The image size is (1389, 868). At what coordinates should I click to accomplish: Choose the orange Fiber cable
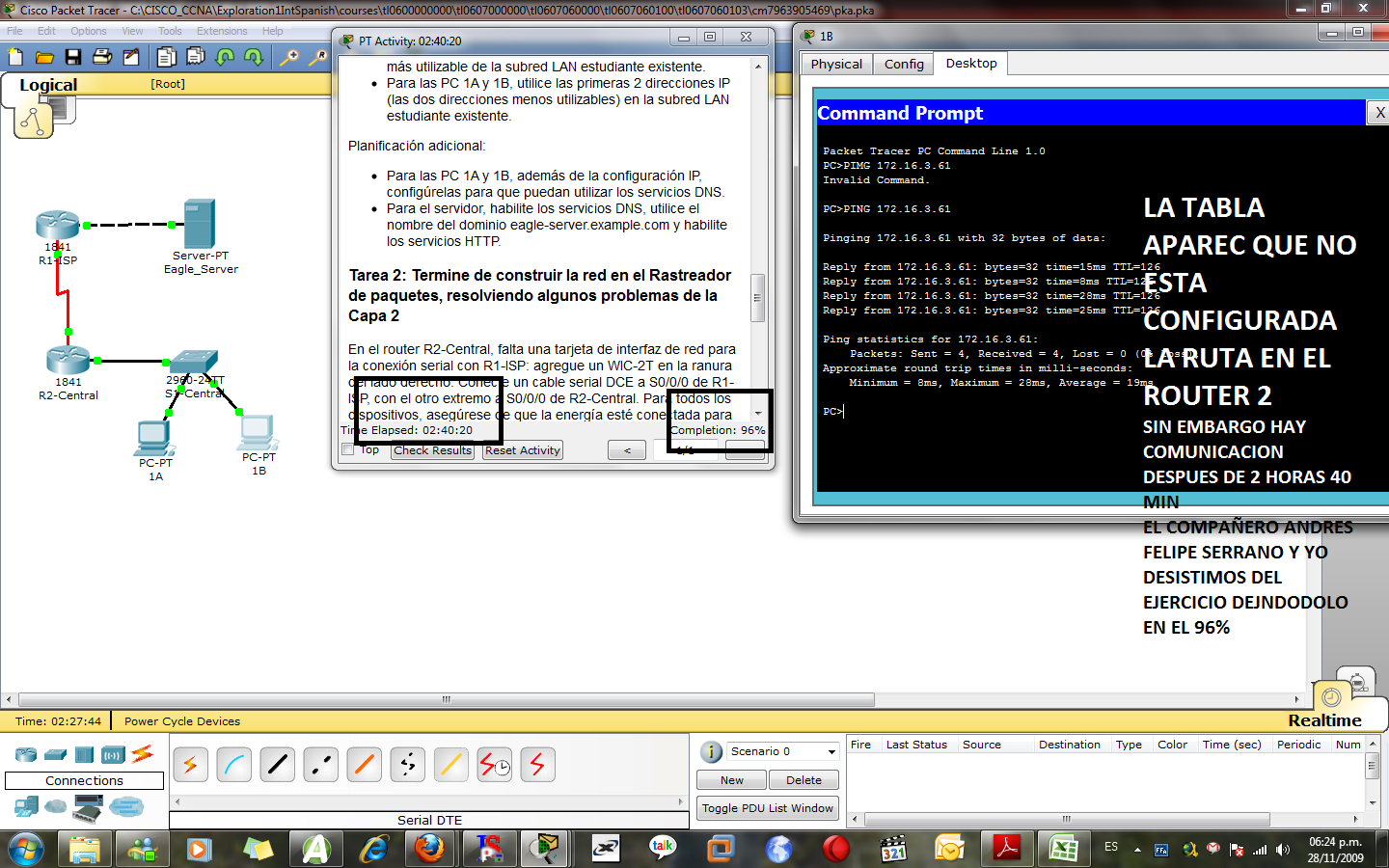pos(365,765)
